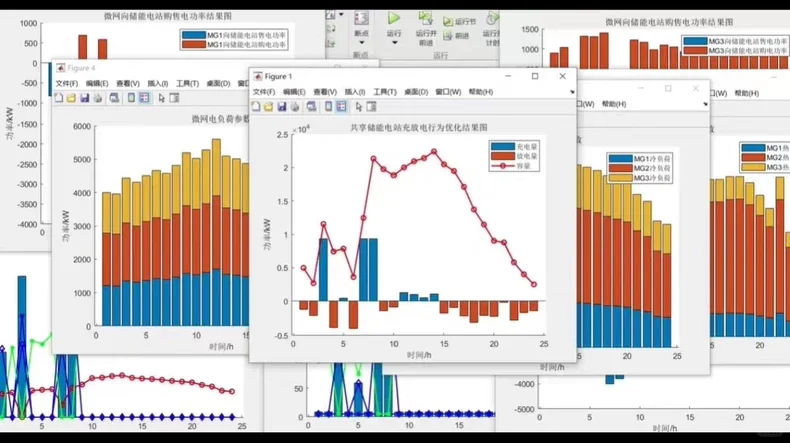The height and width of the screenshot is (443, 790).
Task: Click Open File icon in Figure 4 toolbar
Action: 72,98
